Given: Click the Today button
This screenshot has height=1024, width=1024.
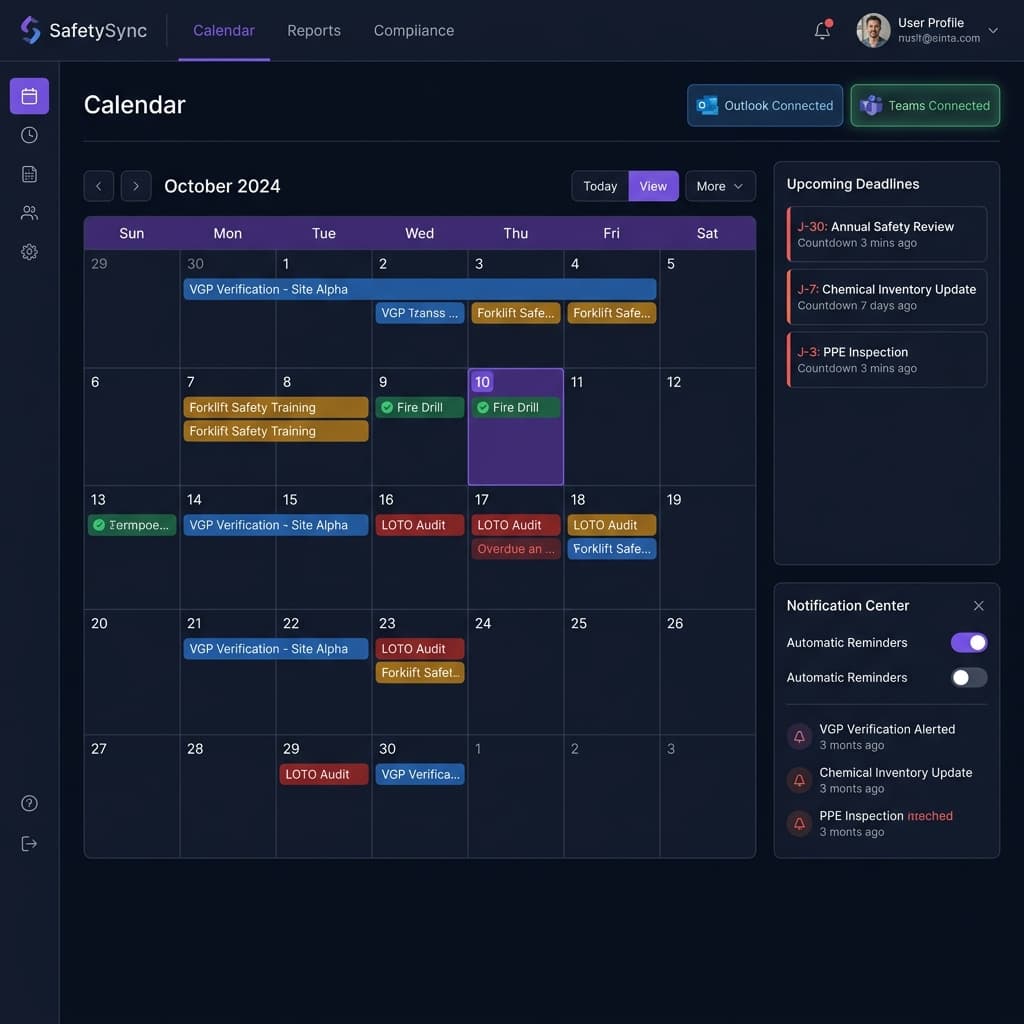Looking at the screenshot, I should click(x=599, y=186).
